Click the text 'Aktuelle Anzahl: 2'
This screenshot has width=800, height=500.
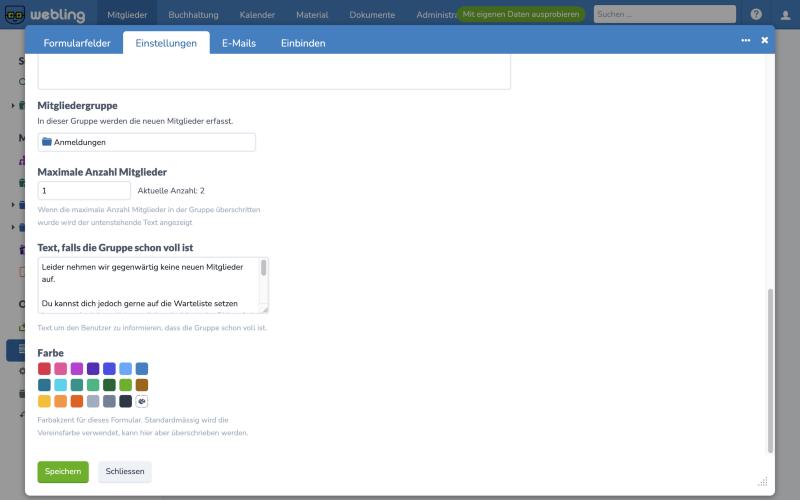171,191
